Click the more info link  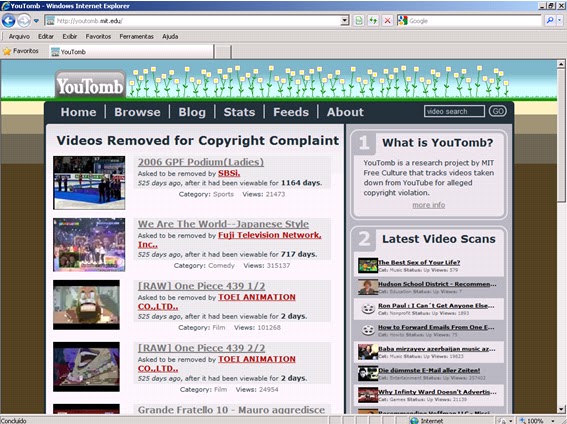pyautogui.click(x=429, y=205)
